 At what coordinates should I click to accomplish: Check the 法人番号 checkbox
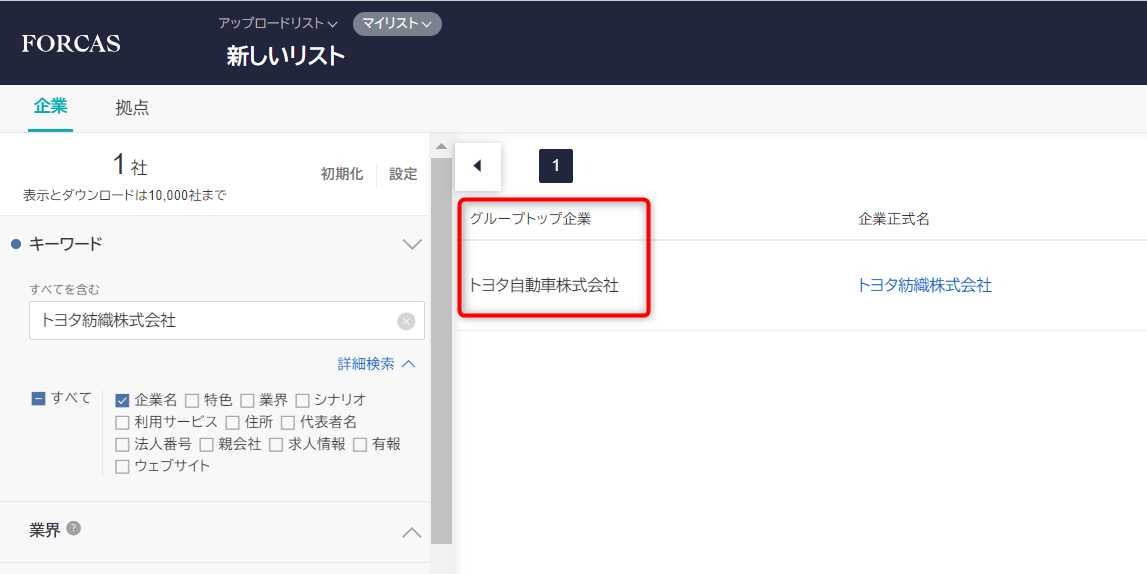[123, 444]
